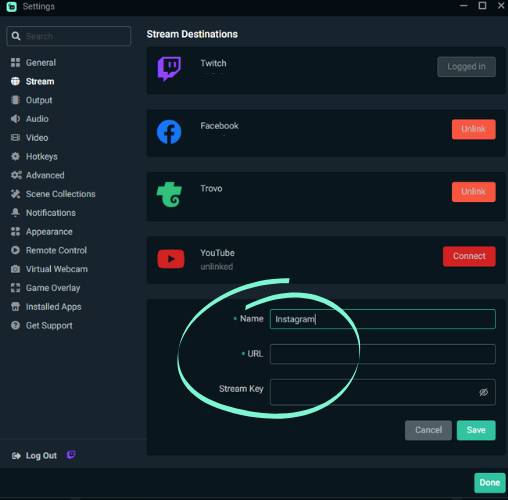Click the General grid icon
508x500 pixels.
pos(15,62)
